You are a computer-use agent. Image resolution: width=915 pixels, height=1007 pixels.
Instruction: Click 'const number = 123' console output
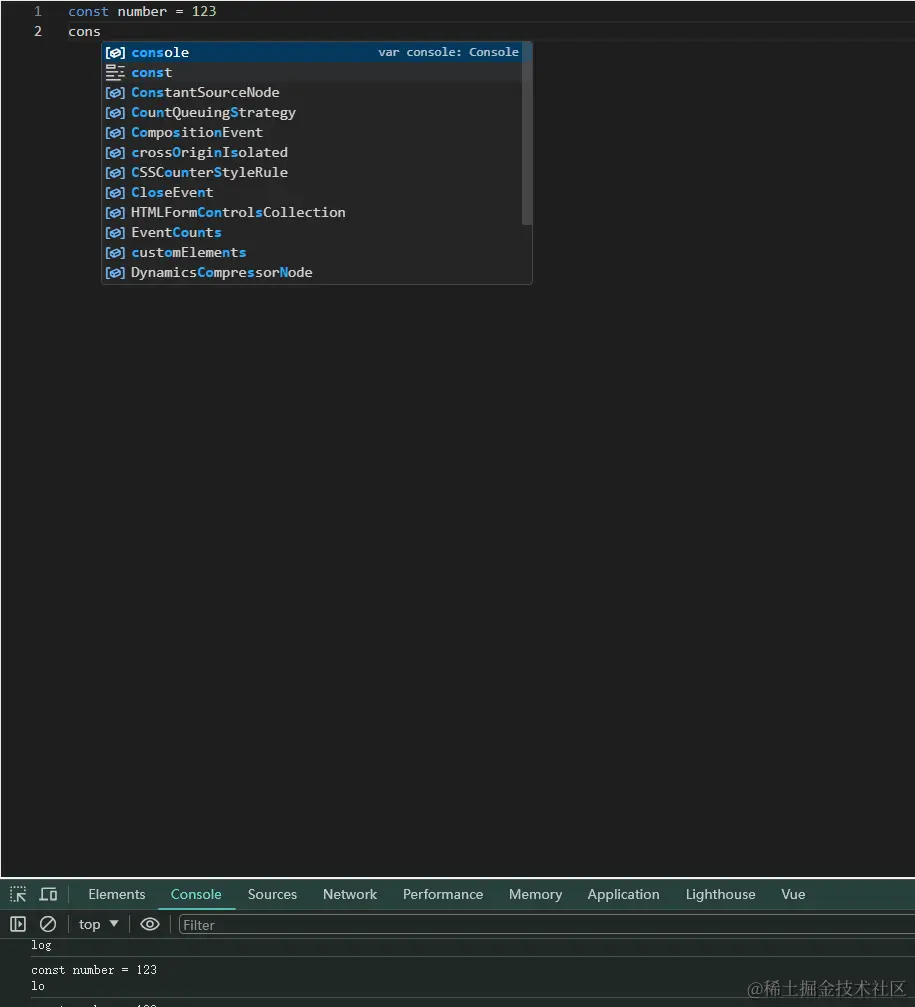coord(94,970)
